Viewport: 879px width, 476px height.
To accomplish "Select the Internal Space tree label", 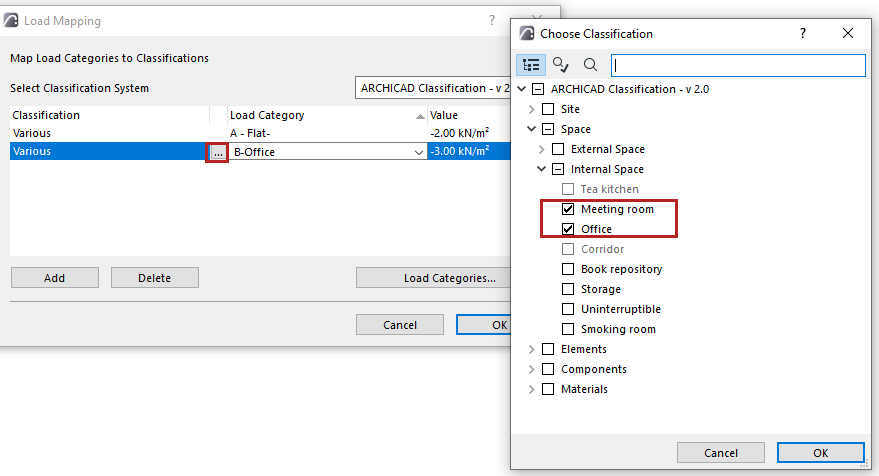I will tap(607, 169).
